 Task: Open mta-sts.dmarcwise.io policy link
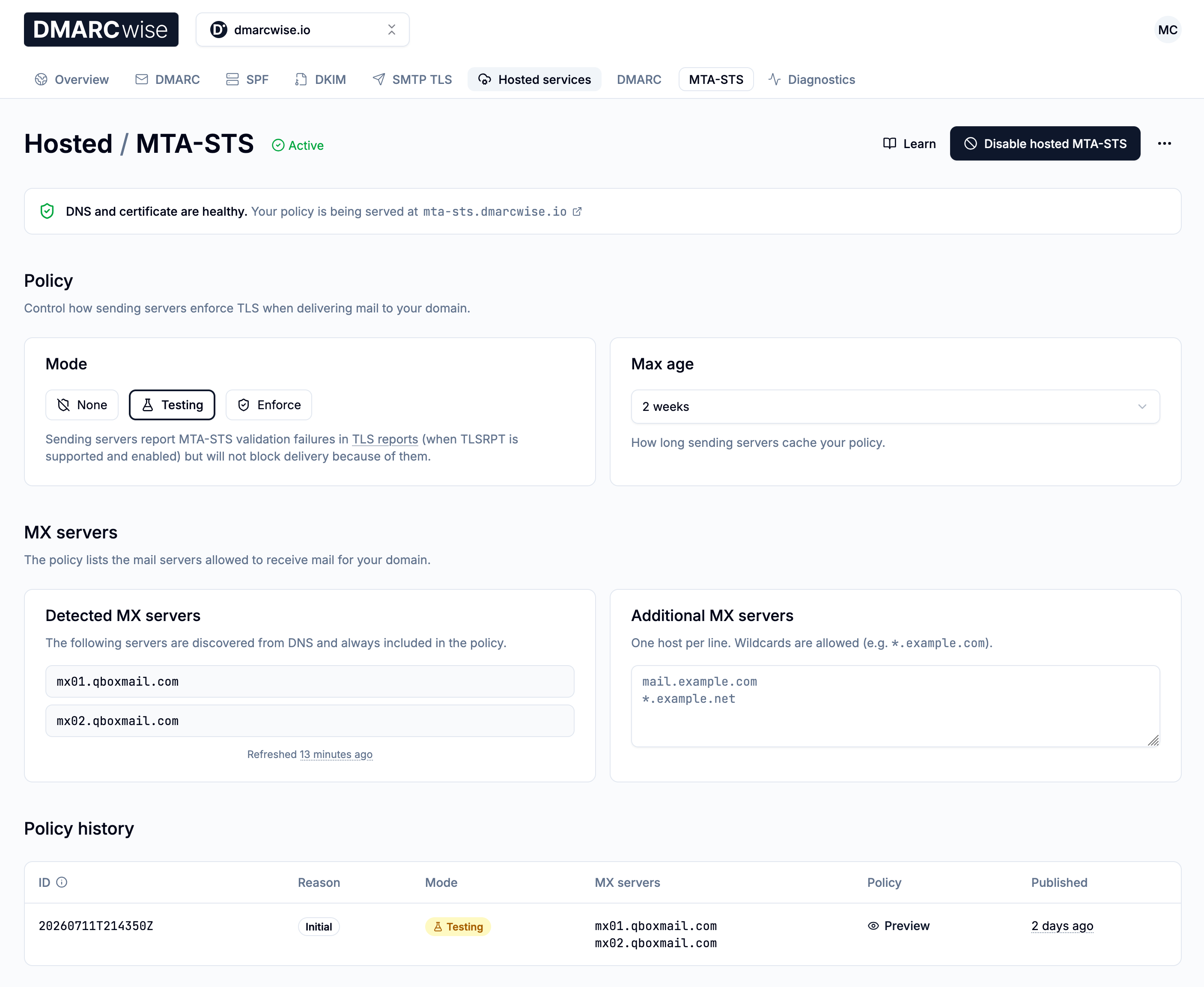point(495,211)
